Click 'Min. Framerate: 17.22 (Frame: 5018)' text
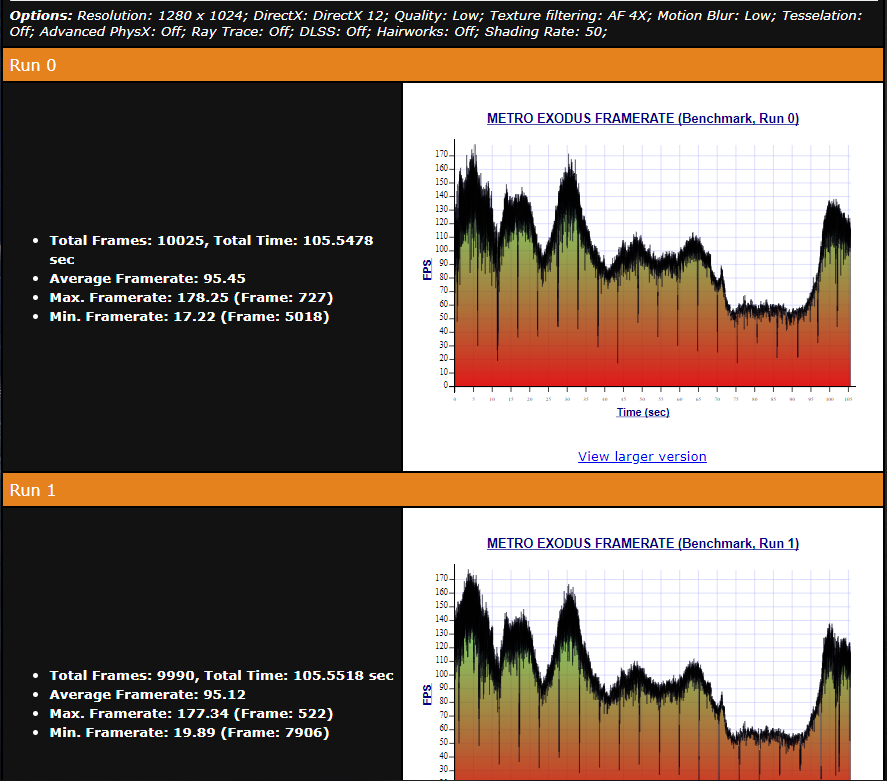 pos(189,316)
